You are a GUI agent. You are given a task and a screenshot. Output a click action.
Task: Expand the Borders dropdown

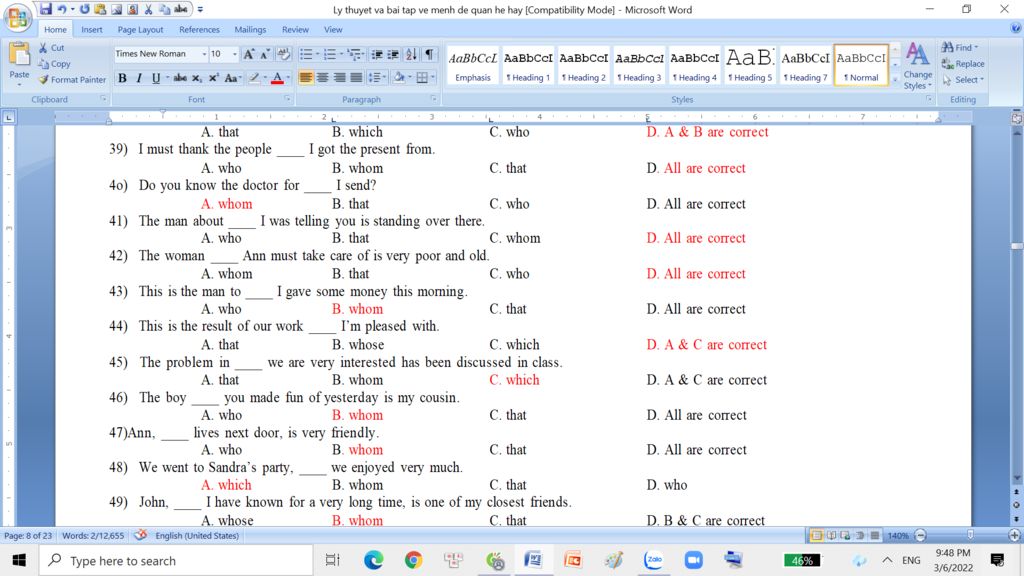click(432, 78)
